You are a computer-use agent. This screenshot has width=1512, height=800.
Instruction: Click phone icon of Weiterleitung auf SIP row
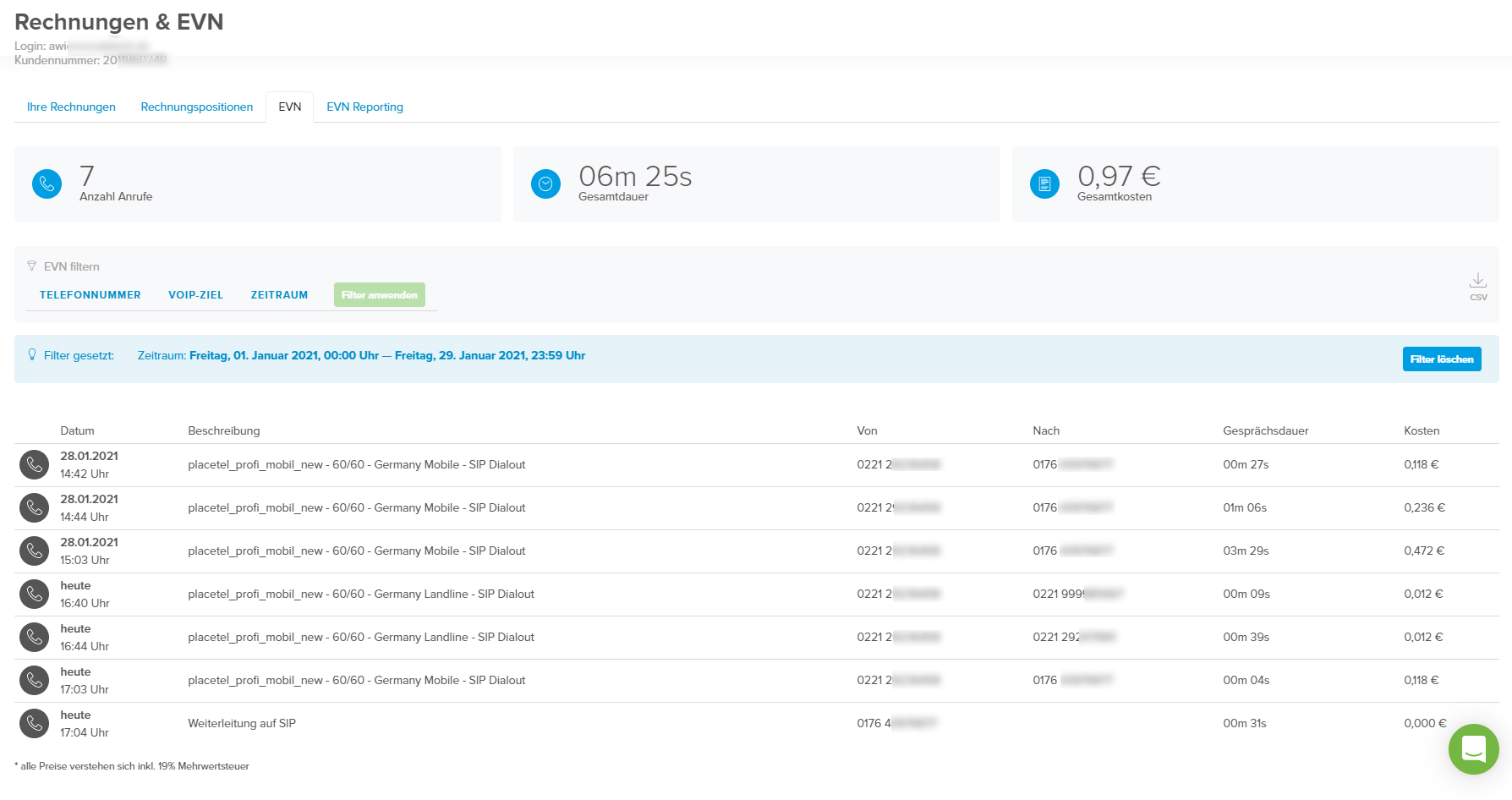(34, 724)
